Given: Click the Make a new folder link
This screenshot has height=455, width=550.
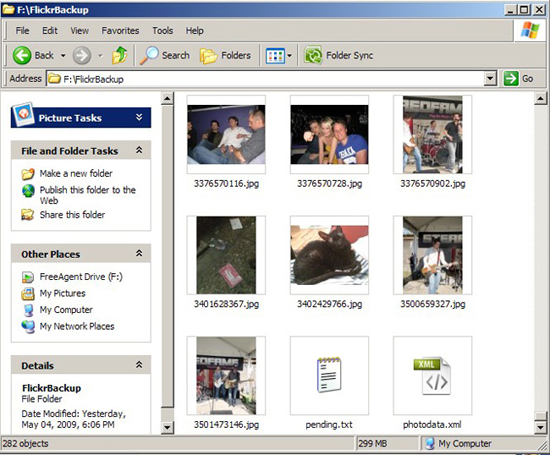Looking at the screenshot, I should tap(76, 173).
